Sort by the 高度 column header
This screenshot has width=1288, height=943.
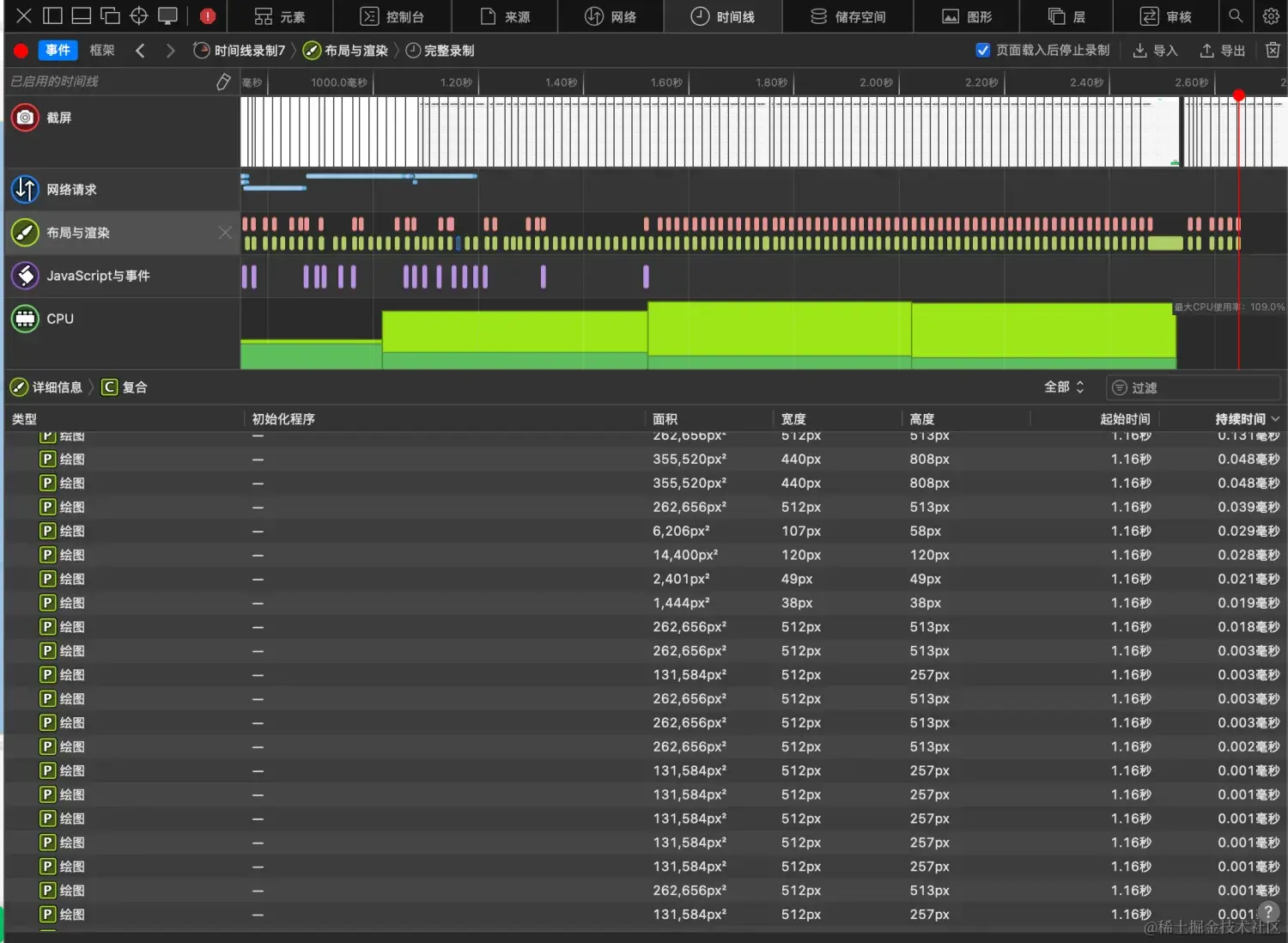coord(966,419)
